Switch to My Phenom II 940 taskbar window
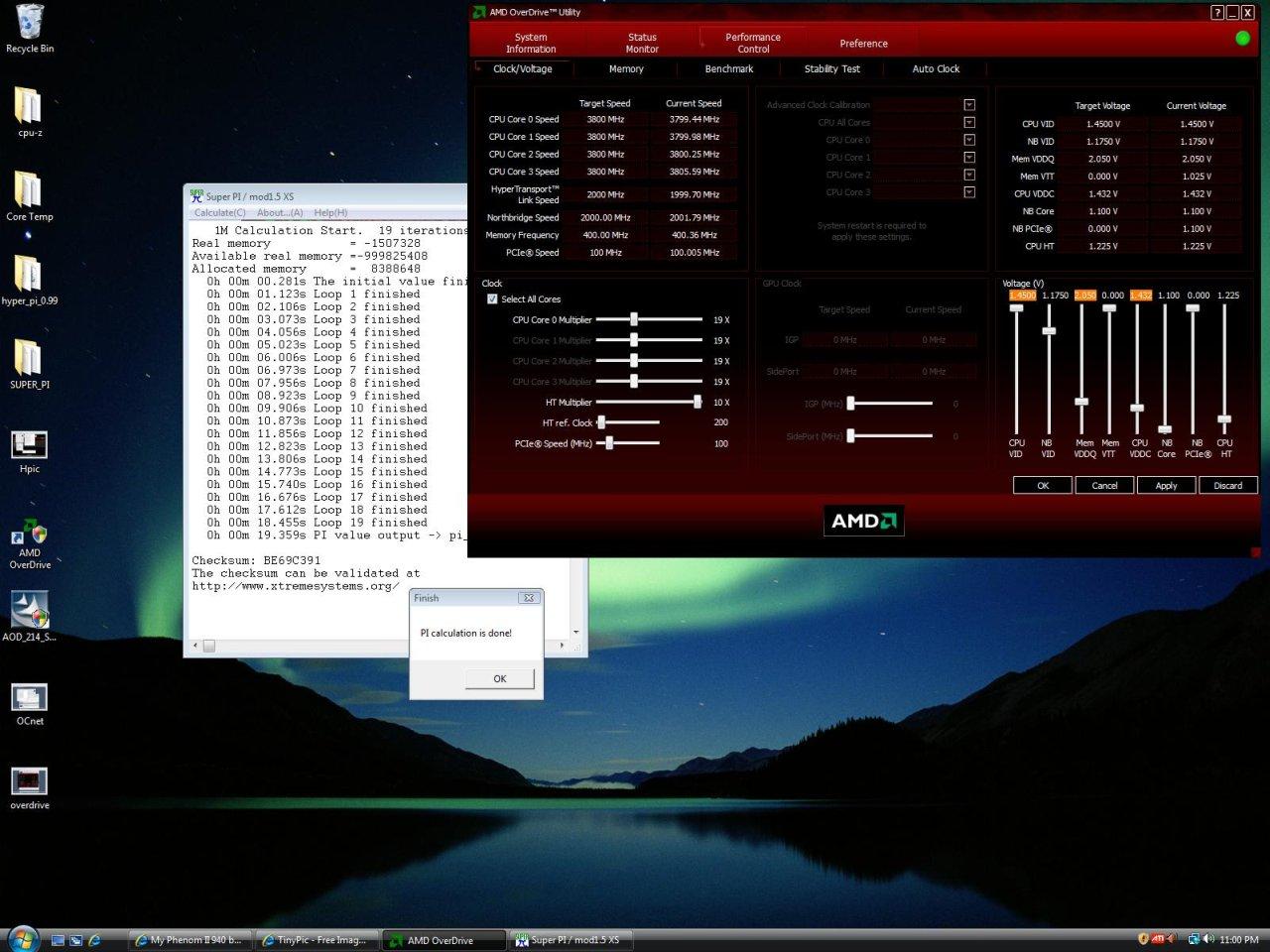The image size is (1270, 952). click(x=190, y=940)
